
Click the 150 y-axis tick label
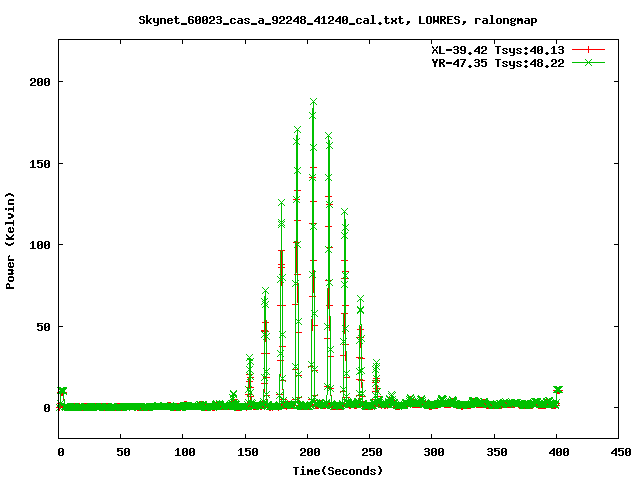tap(40, 164)
